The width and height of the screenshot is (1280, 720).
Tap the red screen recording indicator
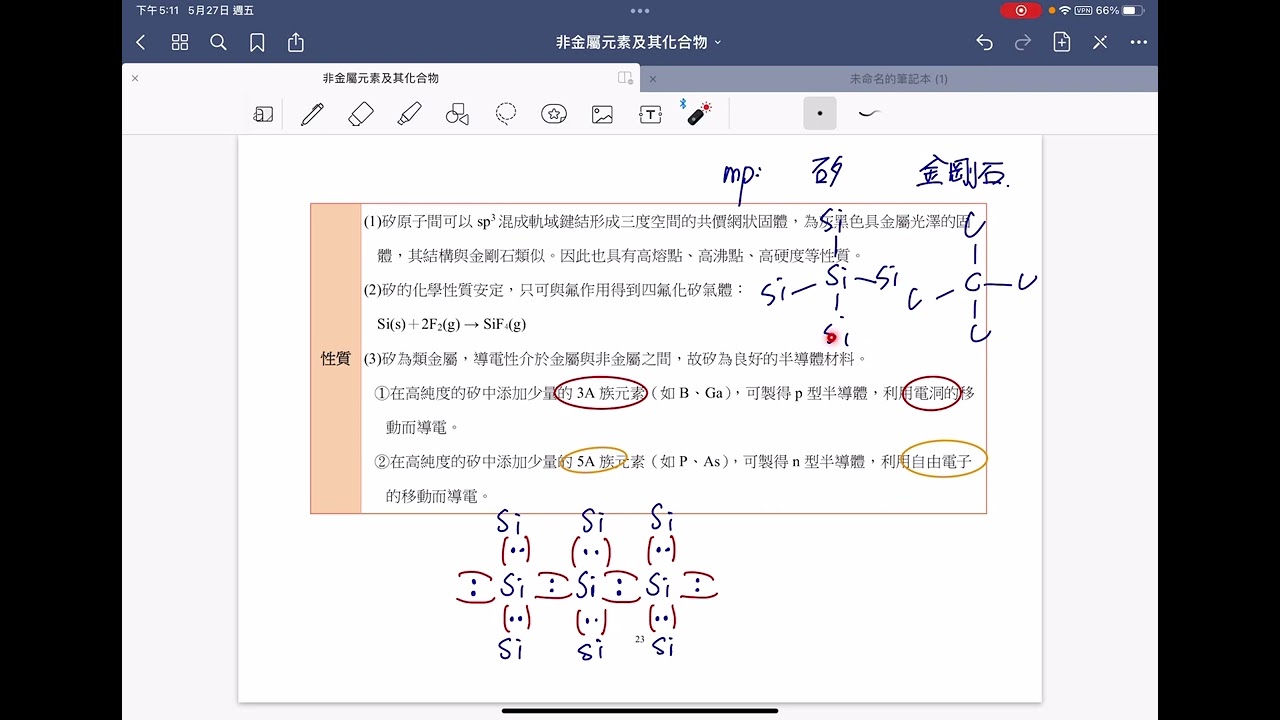(x=1021, y=10)
